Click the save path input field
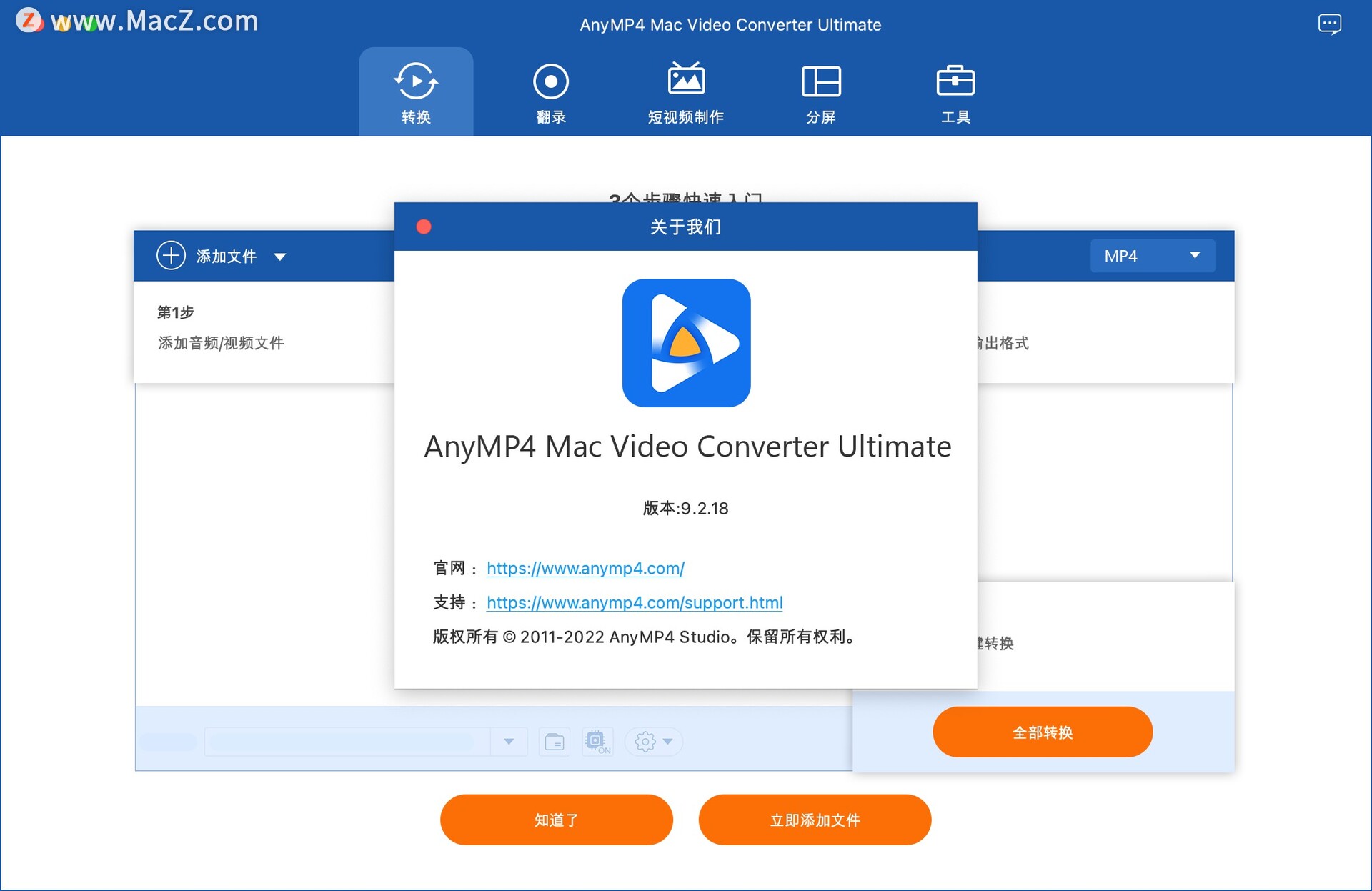This screenshot has width=1372, height=891. (349, 742)
